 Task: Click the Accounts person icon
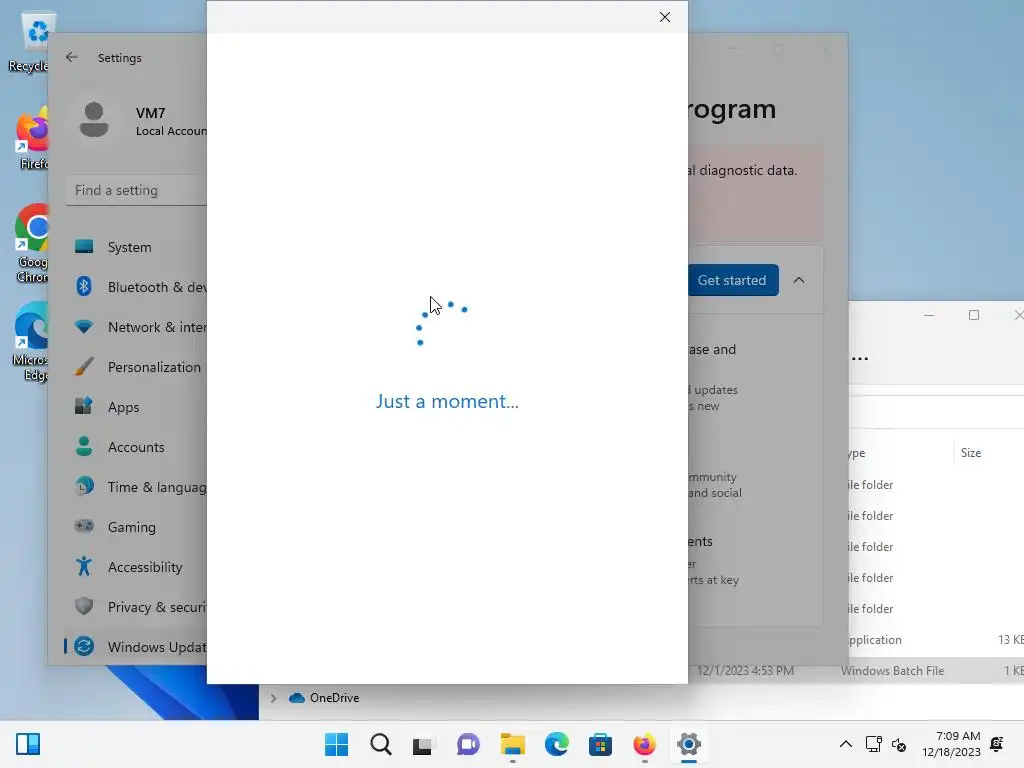(x=84, y=446)
